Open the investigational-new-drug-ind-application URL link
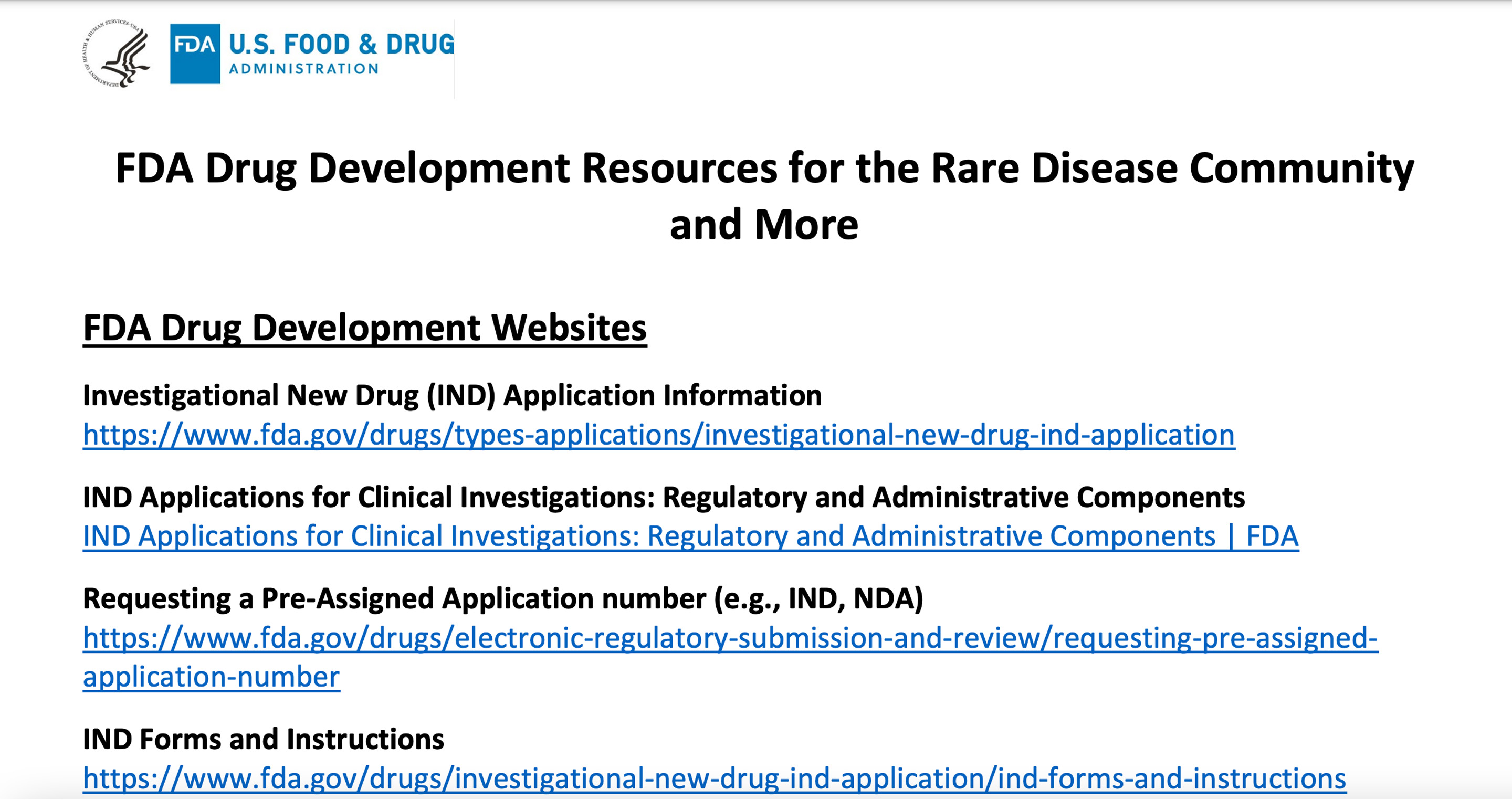 pos(658,435)
